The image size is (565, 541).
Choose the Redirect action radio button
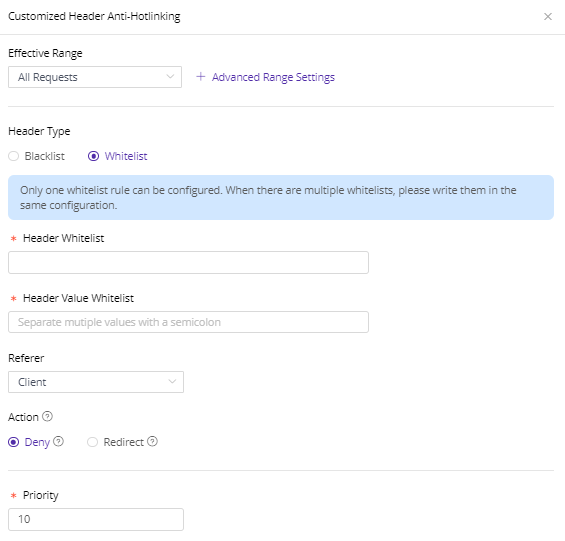[x=92, y=442]
